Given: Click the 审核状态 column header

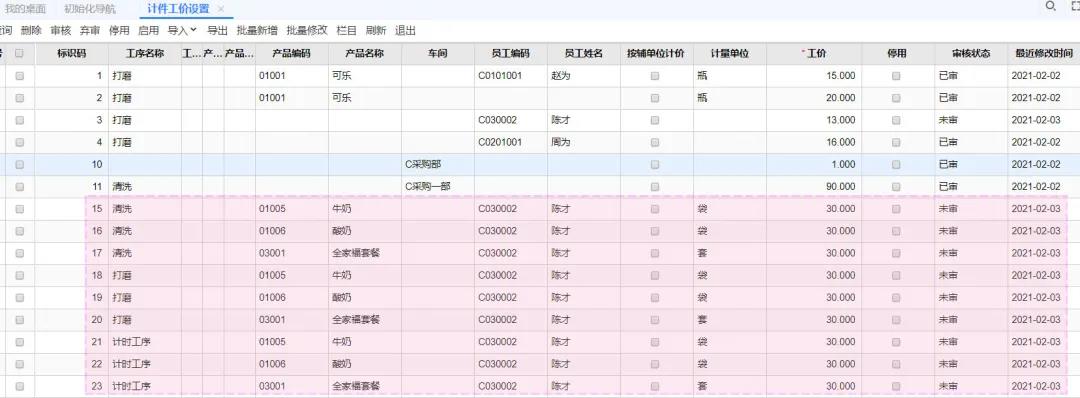Looking at the screenshot, I should click(x=971, y=54).
